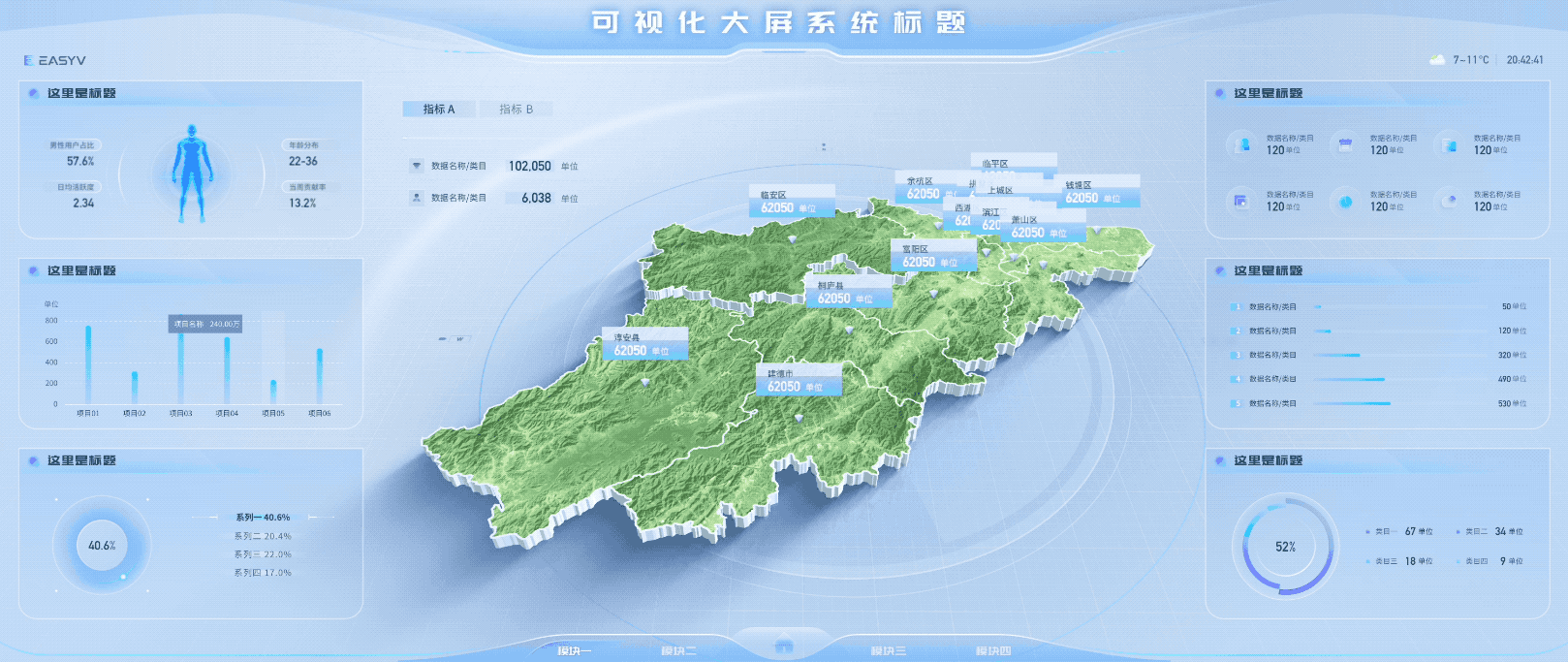Click the user avatar icon in top-right panel

tap(1241, 145)
